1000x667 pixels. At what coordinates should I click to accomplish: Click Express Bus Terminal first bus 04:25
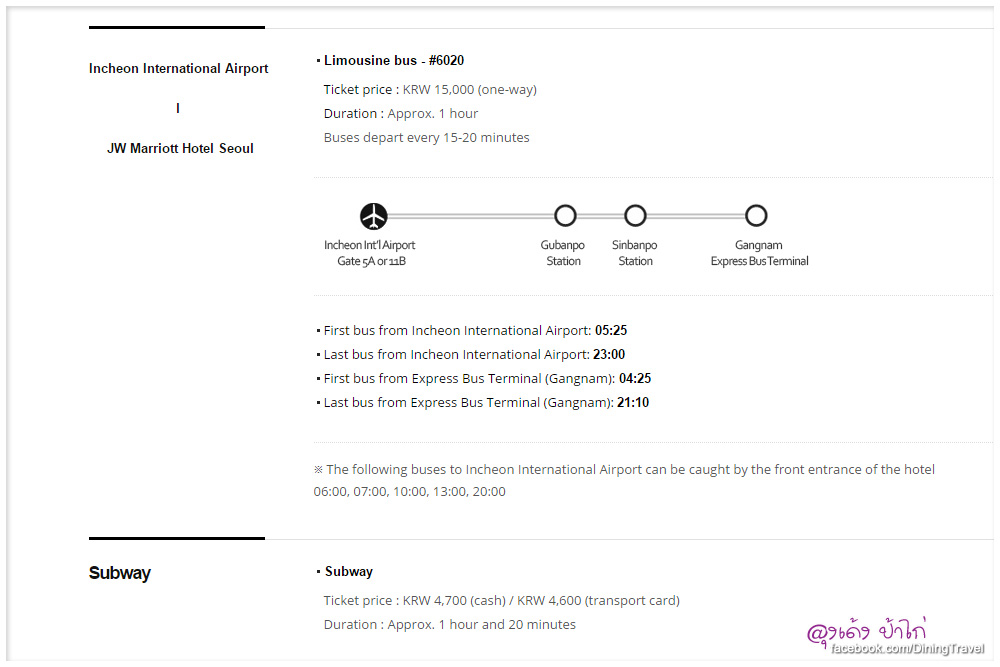point(635,379)
